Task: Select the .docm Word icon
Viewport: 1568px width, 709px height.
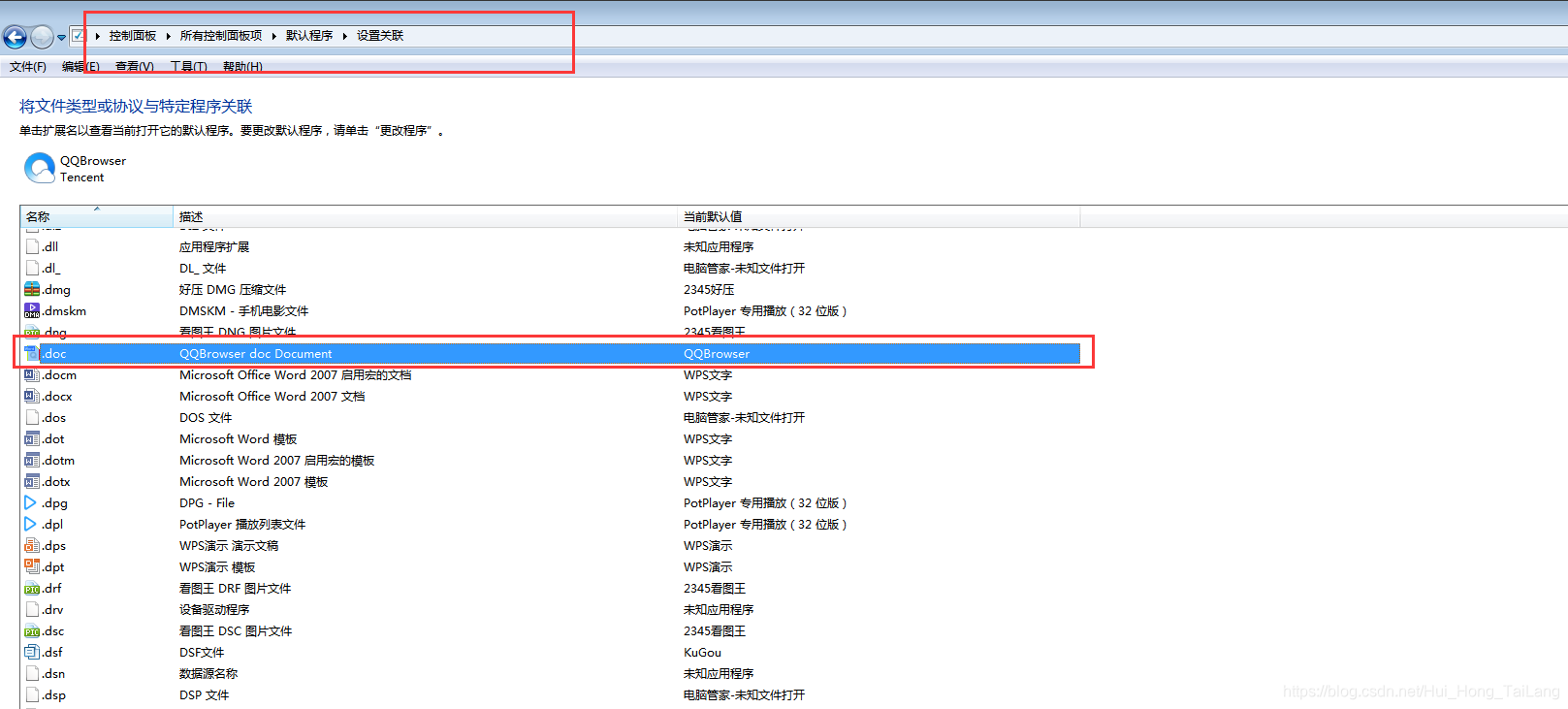Action: pyautogui.click(x=32, y=374)
